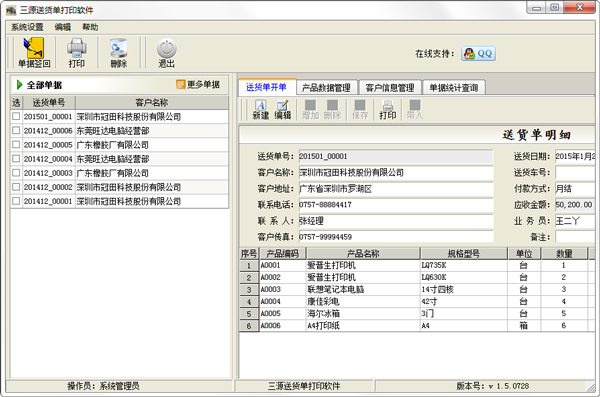Open the 送货日期 date field
The width and height of the screenshot is (600, 397).
[x=575, y=156]
